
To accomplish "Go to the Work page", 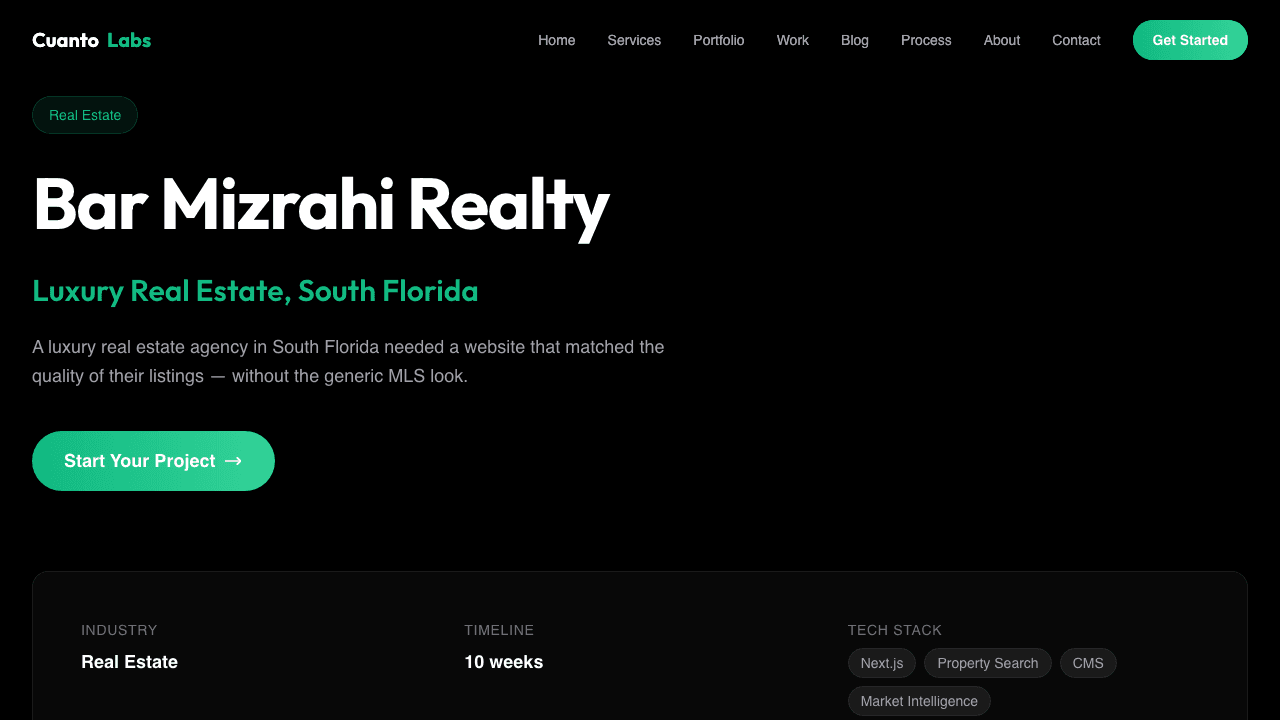I will [792, 40].
